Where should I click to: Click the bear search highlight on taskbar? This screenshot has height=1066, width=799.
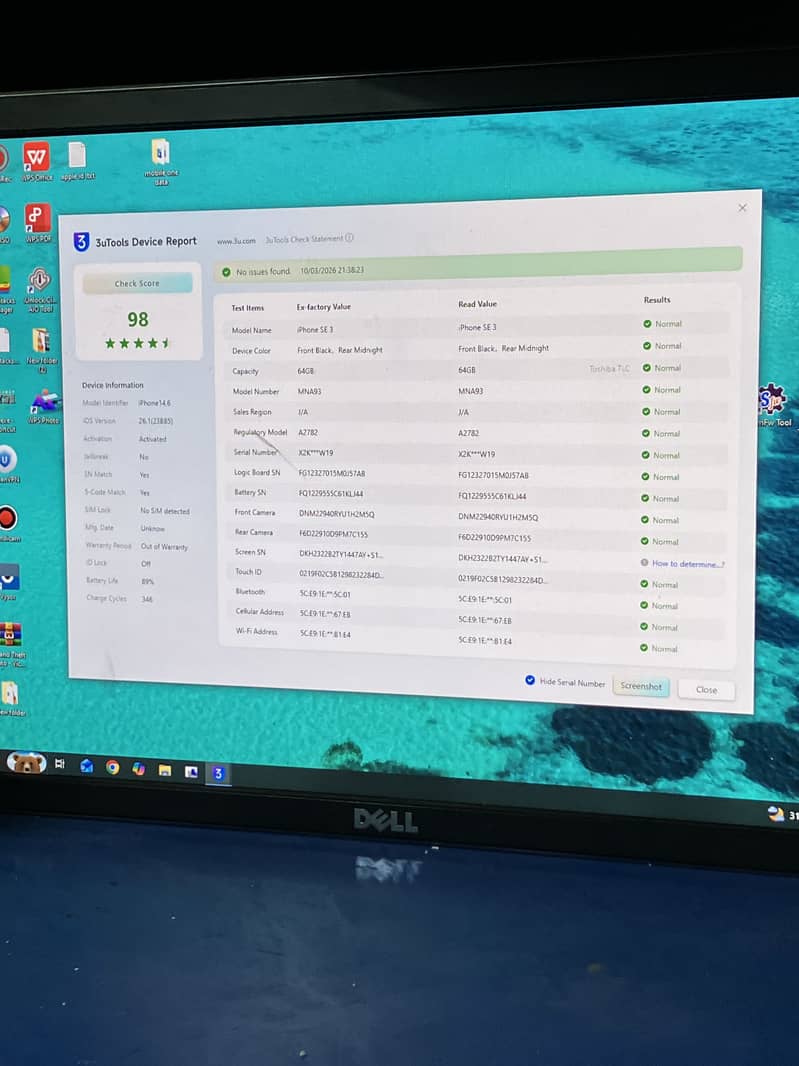[26, 763]
